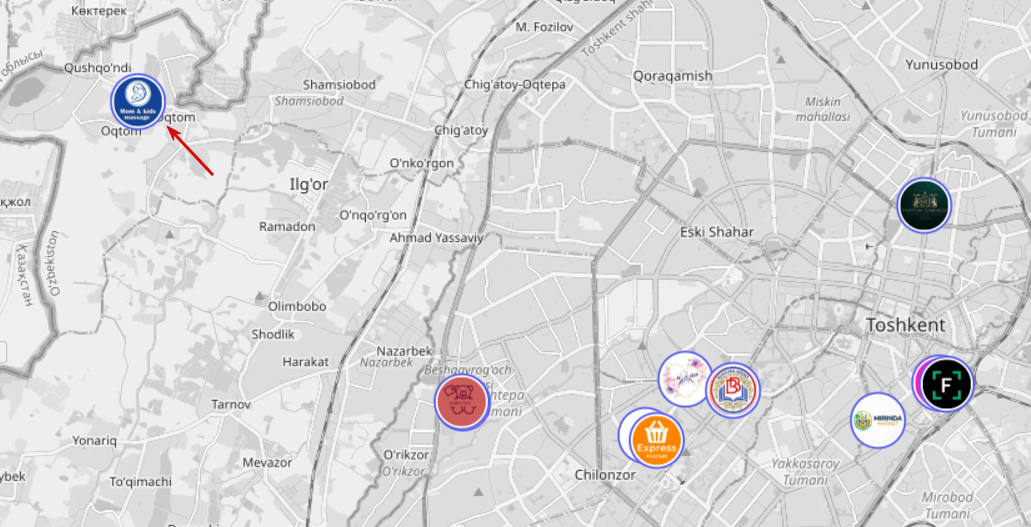Open the Mom & kids massage marker
This screenshot has height=527, width=1031.
pyautogui.click(x=137, y=101)
